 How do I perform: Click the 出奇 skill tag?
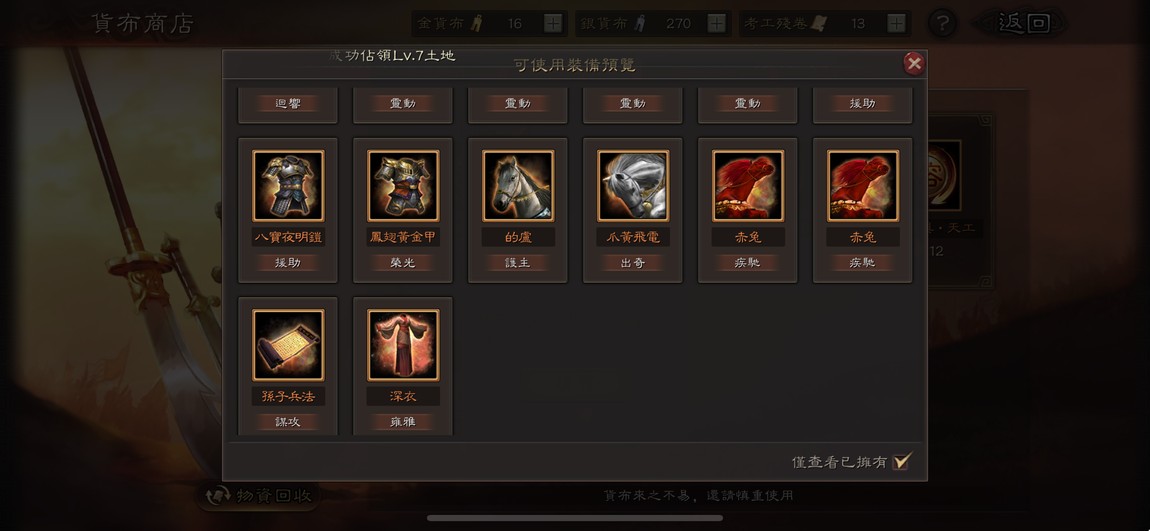click(633, 263)
